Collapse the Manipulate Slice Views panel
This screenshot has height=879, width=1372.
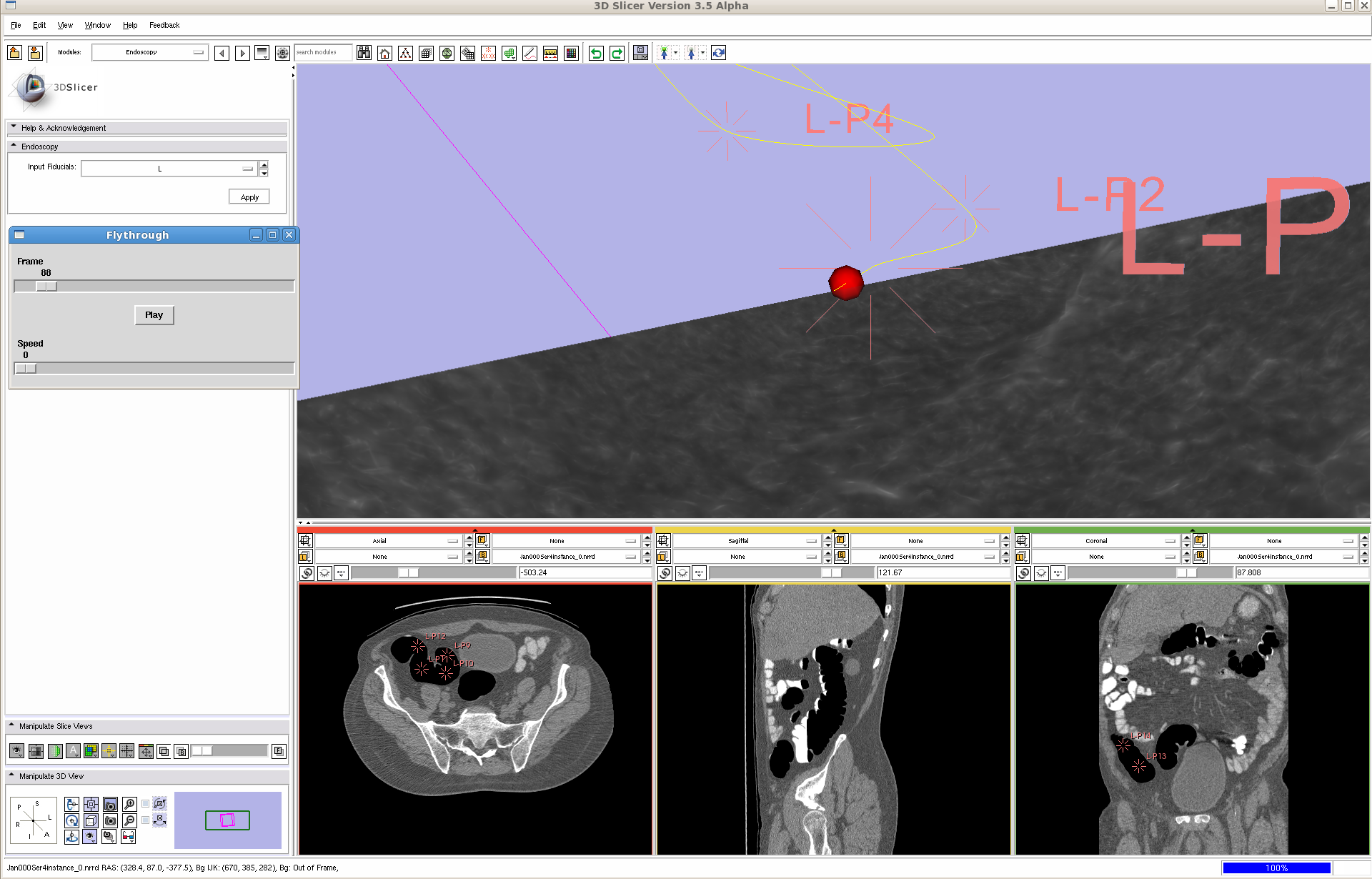[12, 726]
